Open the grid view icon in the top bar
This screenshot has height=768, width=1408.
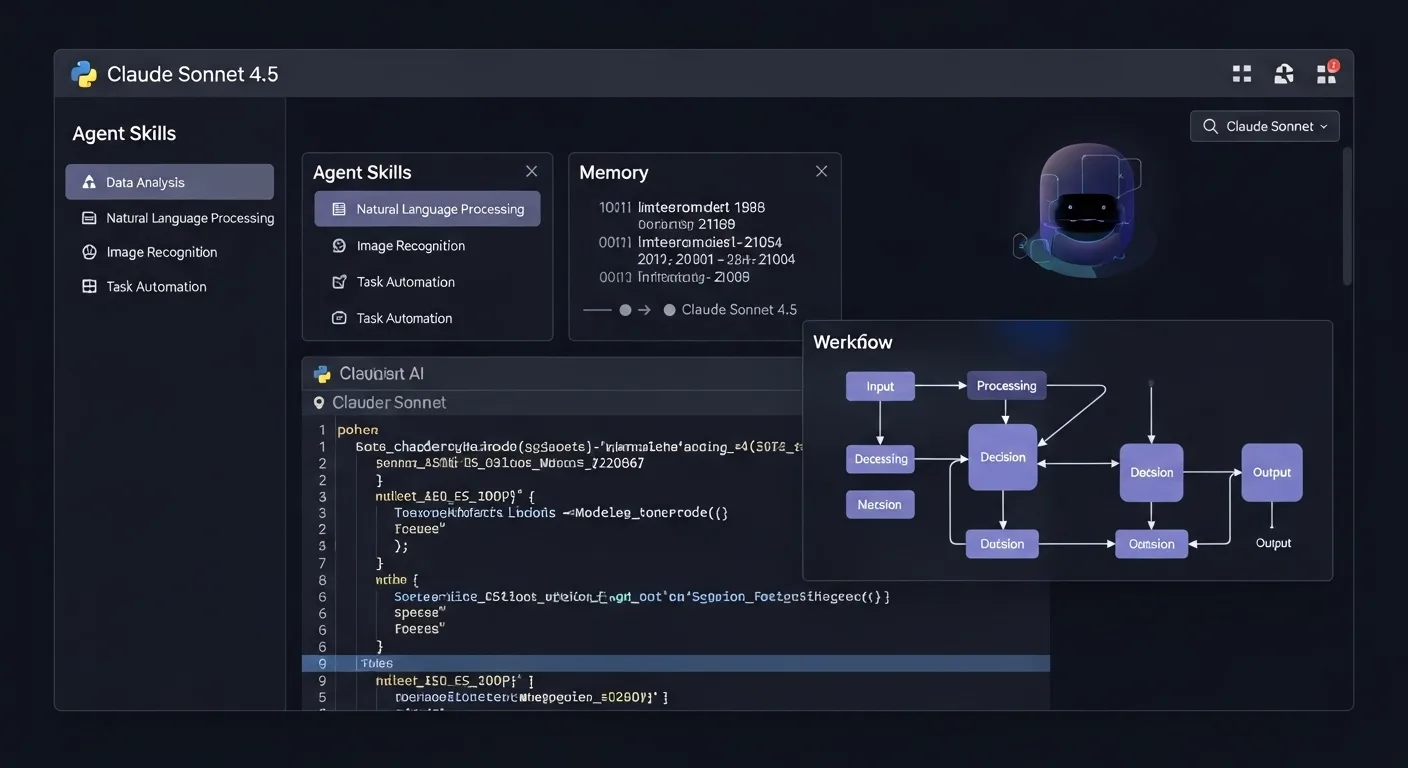pos(1242,73)
